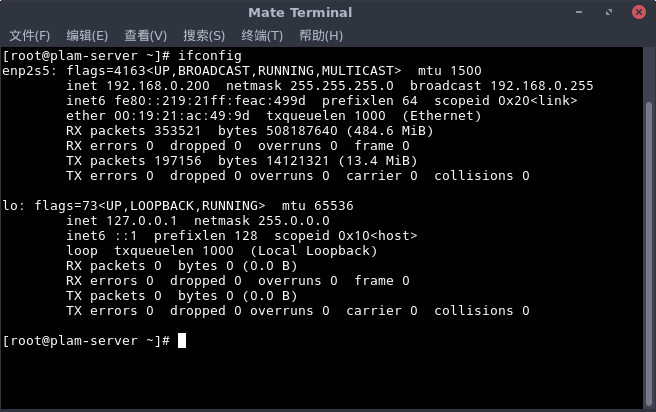
Task: Click the Mate Terminal title bar text
Action: pos(299,12)
